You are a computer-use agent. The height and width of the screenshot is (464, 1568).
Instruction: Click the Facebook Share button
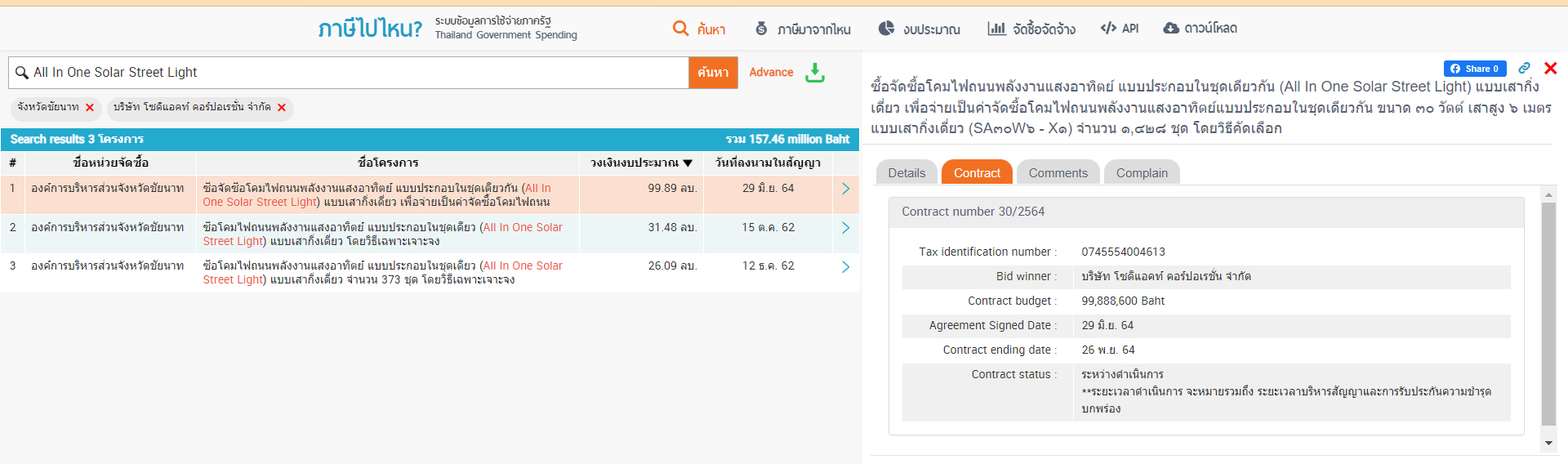(x=1474, y=69)
